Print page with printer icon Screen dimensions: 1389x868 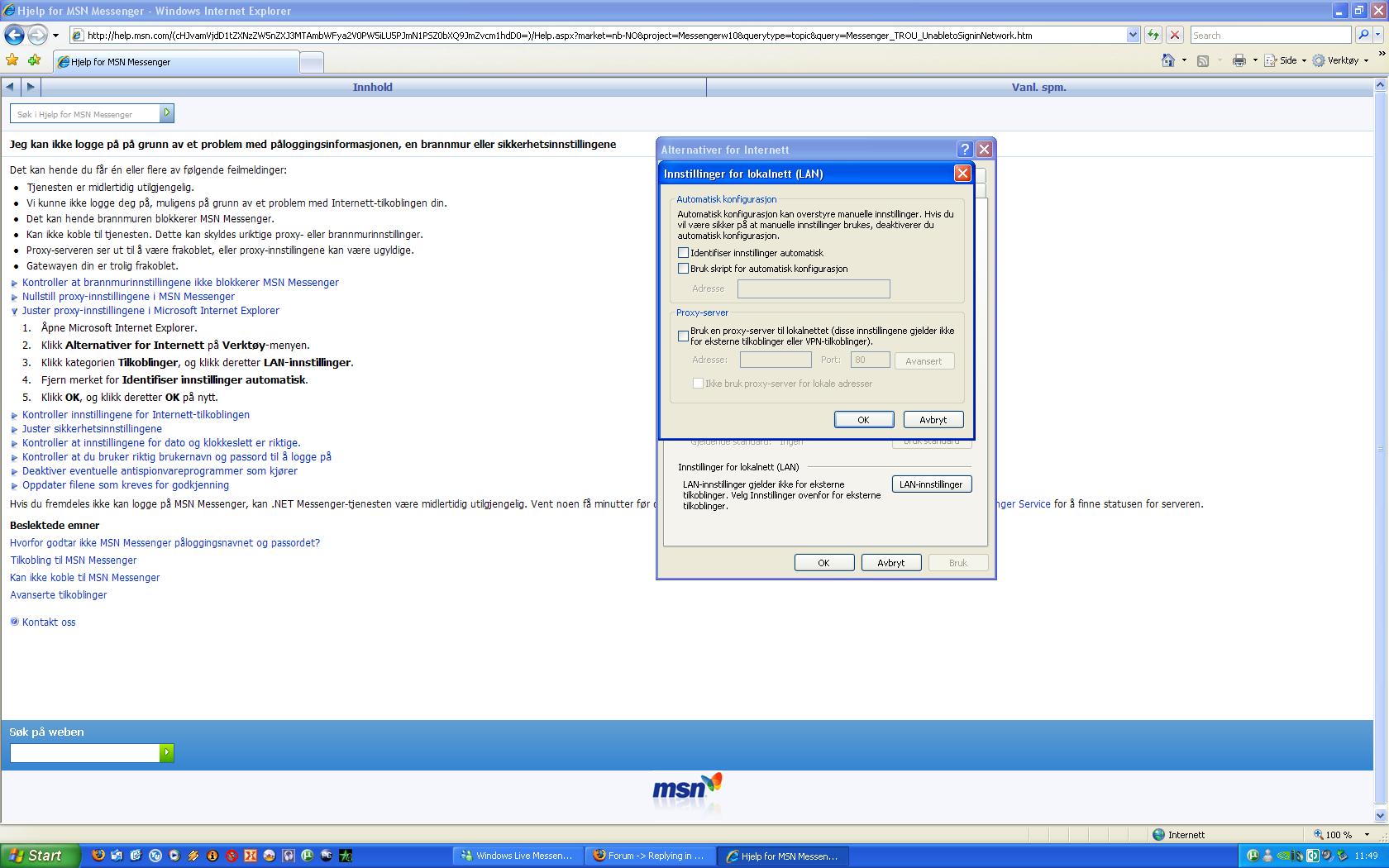click(1239, 60)
